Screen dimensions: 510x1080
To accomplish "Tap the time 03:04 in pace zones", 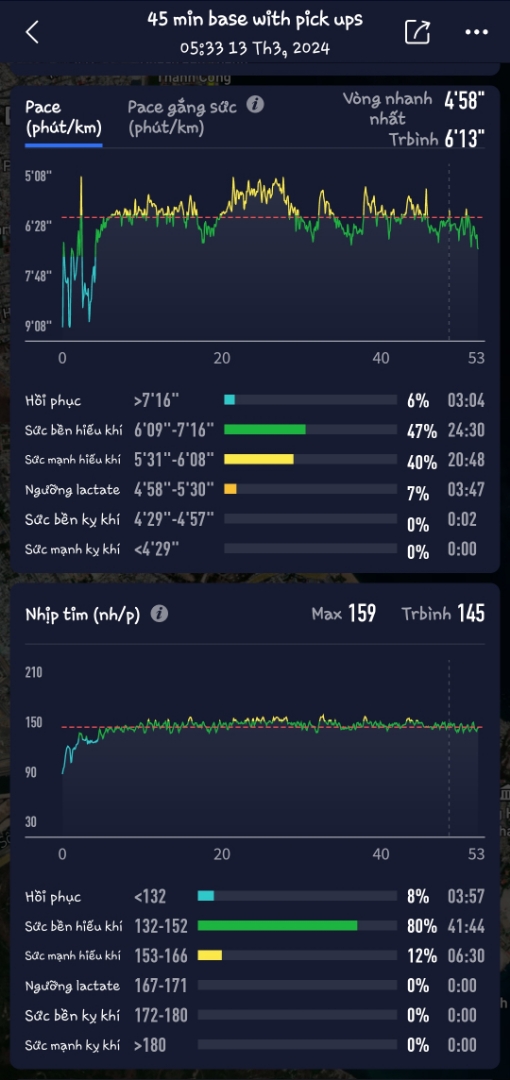I will [x=465, y=401].
